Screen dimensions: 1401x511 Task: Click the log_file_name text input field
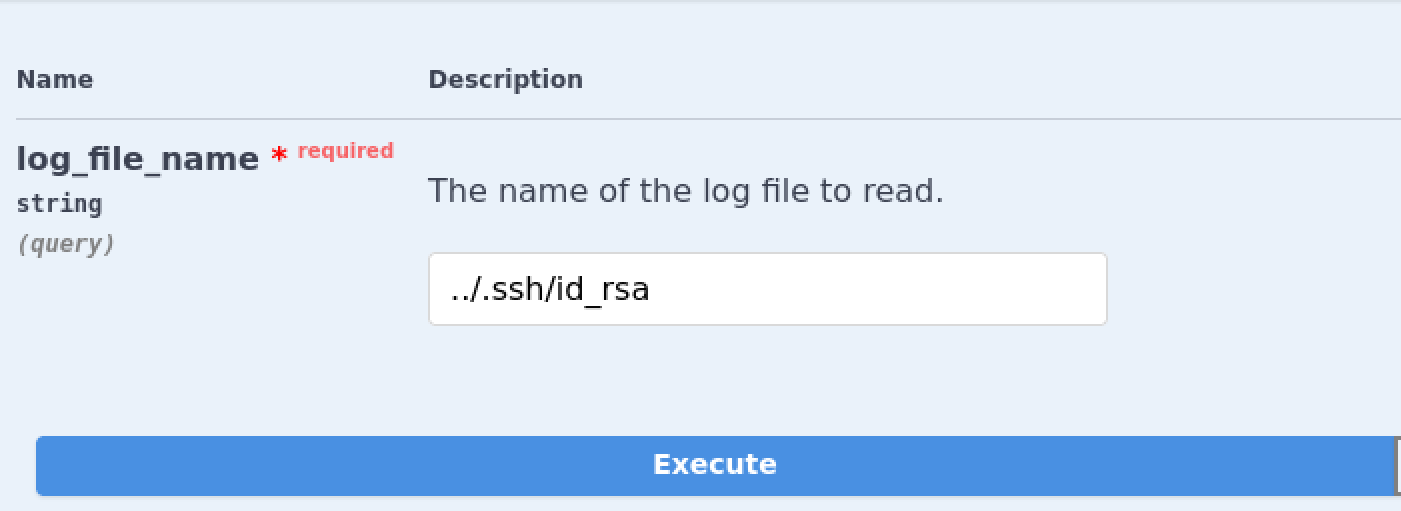[767, 289]
